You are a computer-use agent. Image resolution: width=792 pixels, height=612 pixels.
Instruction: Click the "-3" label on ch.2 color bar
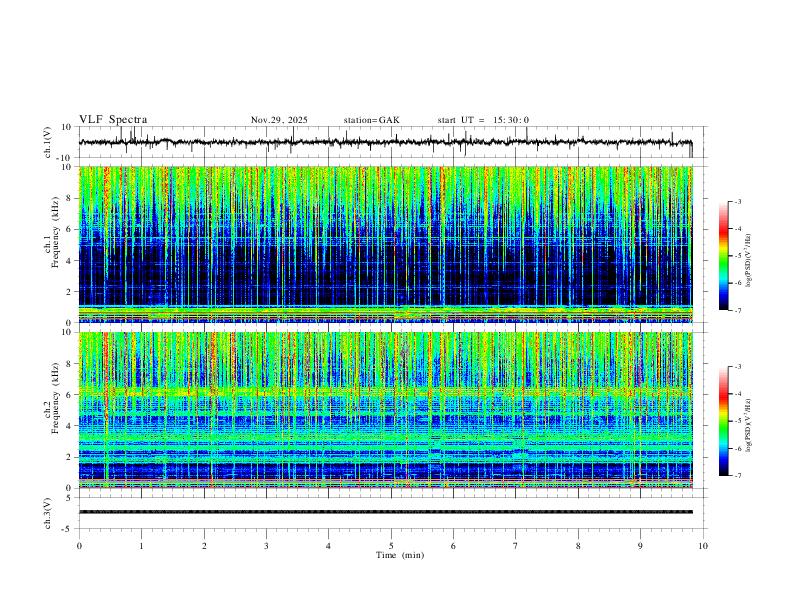click(738, 367)
